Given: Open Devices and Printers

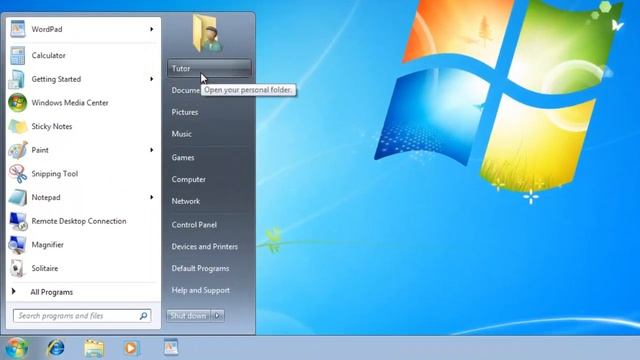Looking at the screenshot, I should [x=204, y=246].
